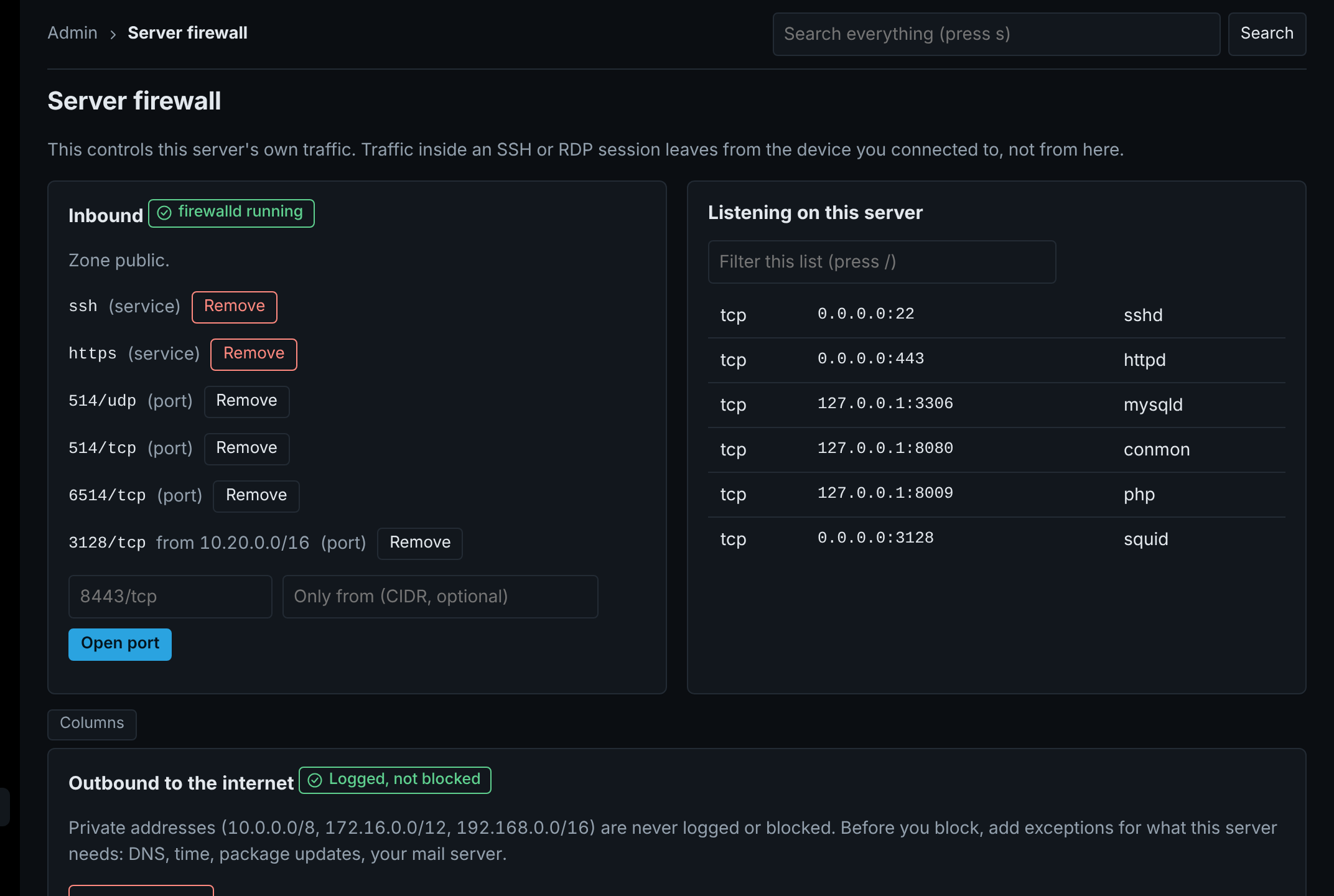
Task: Select the sshd process cell
Action: (1143, 315)
